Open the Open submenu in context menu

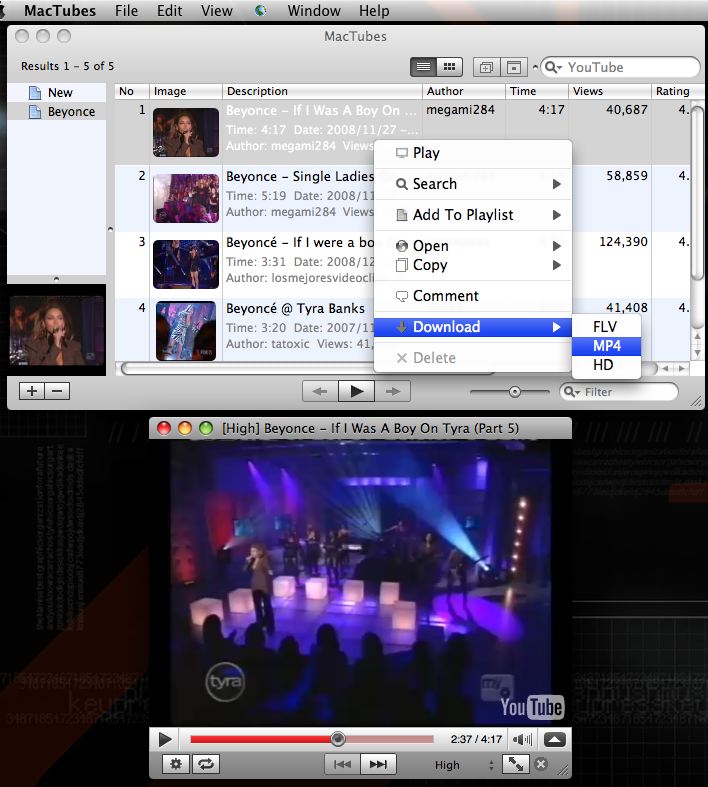pos(473,246)
